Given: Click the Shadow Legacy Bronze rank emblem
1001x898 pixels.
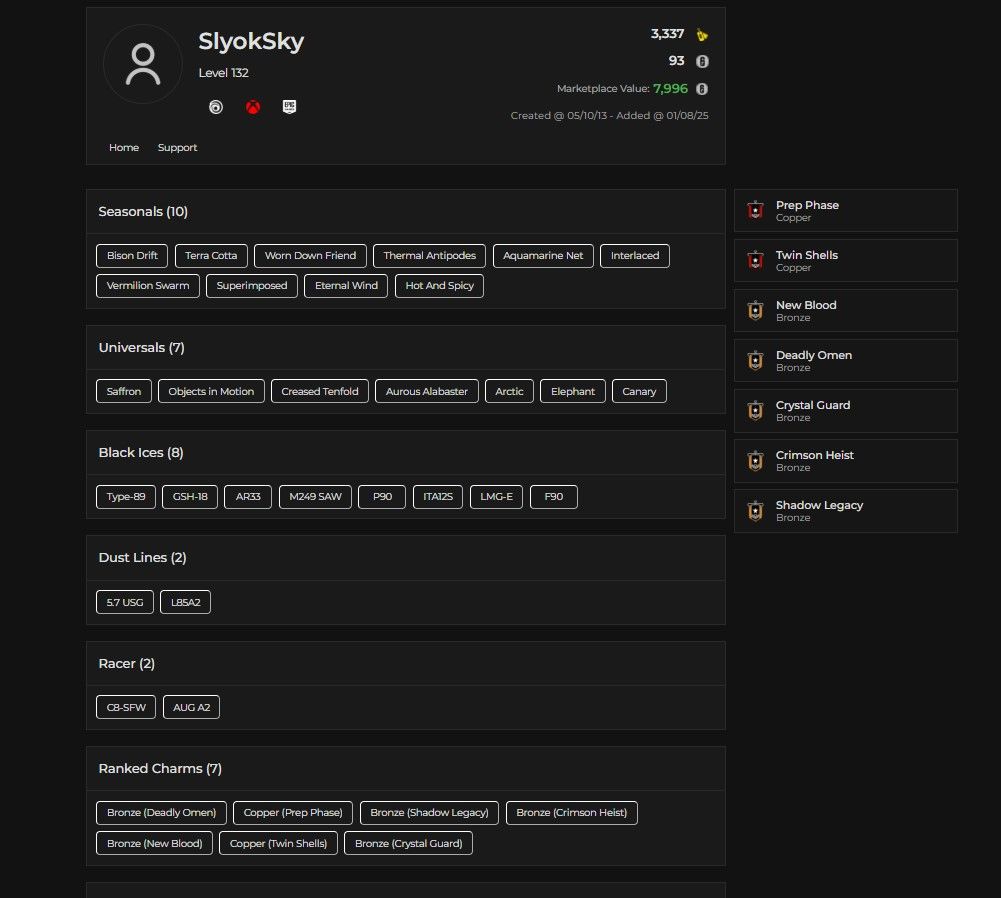Looking at the screenshot, I should pos(755,511).
